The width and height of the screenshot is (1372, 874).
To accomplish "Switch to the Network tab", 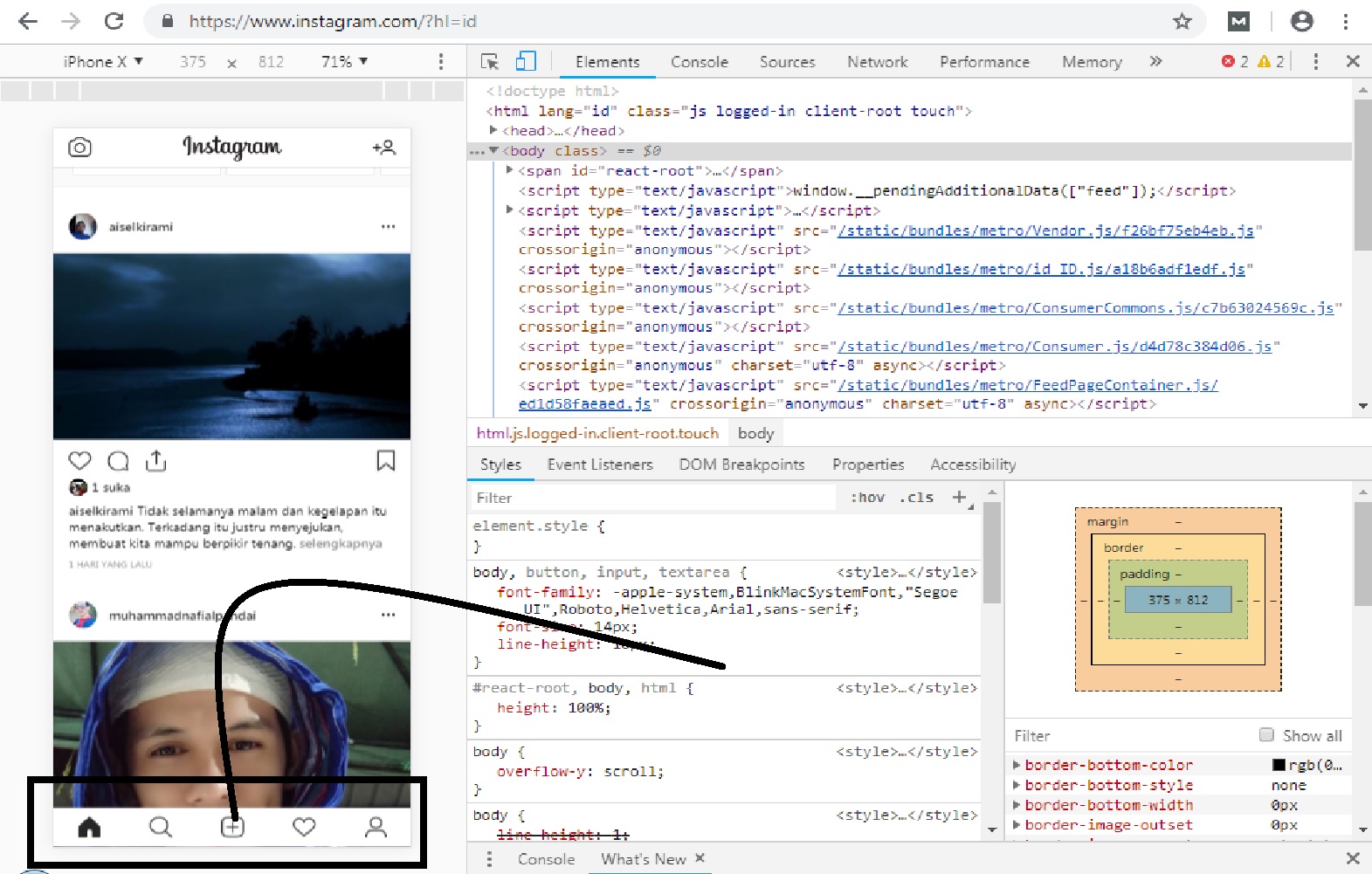I will tap(878, 62).
